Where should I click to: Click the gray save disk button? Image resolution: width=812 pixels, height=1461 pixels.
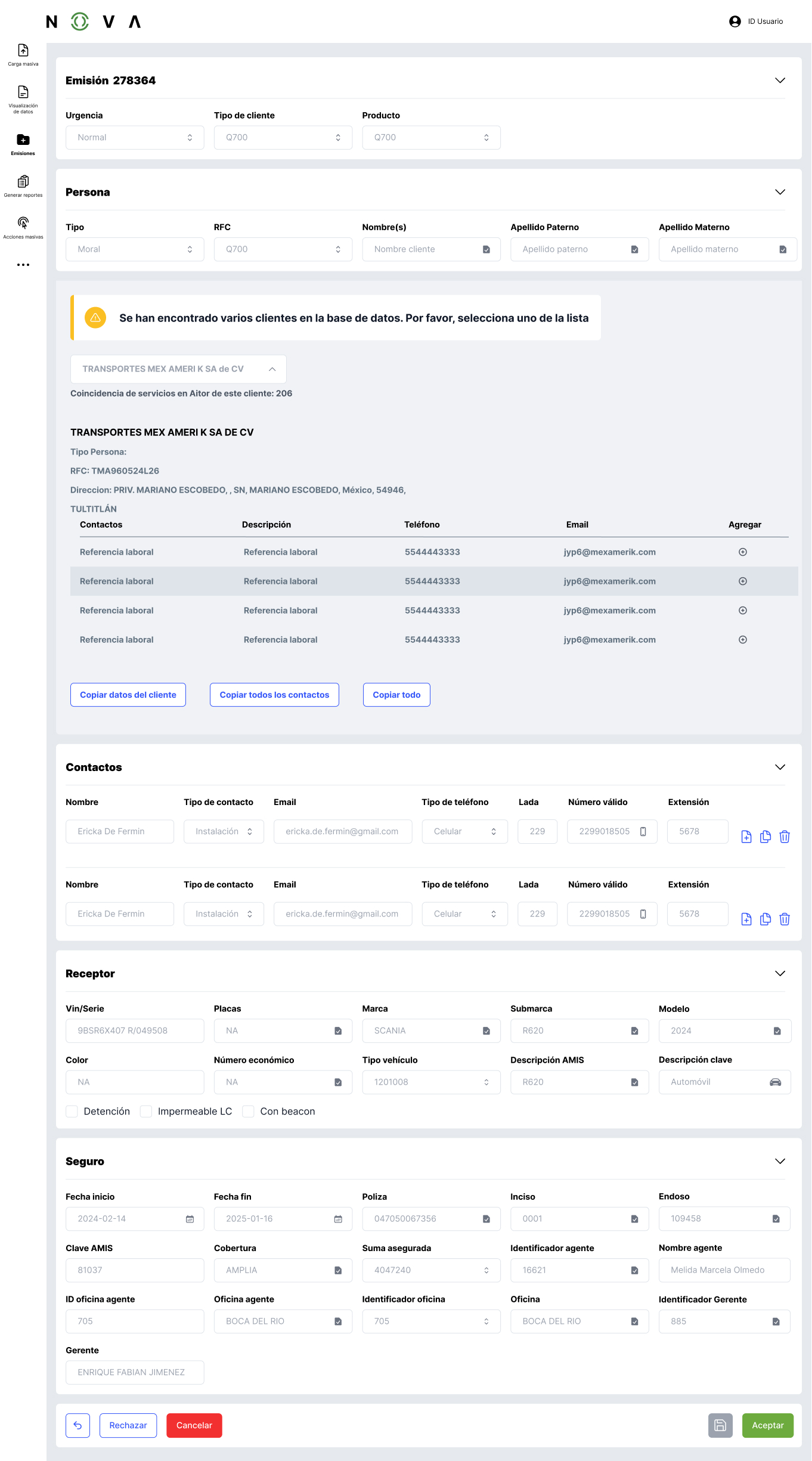720,1425
